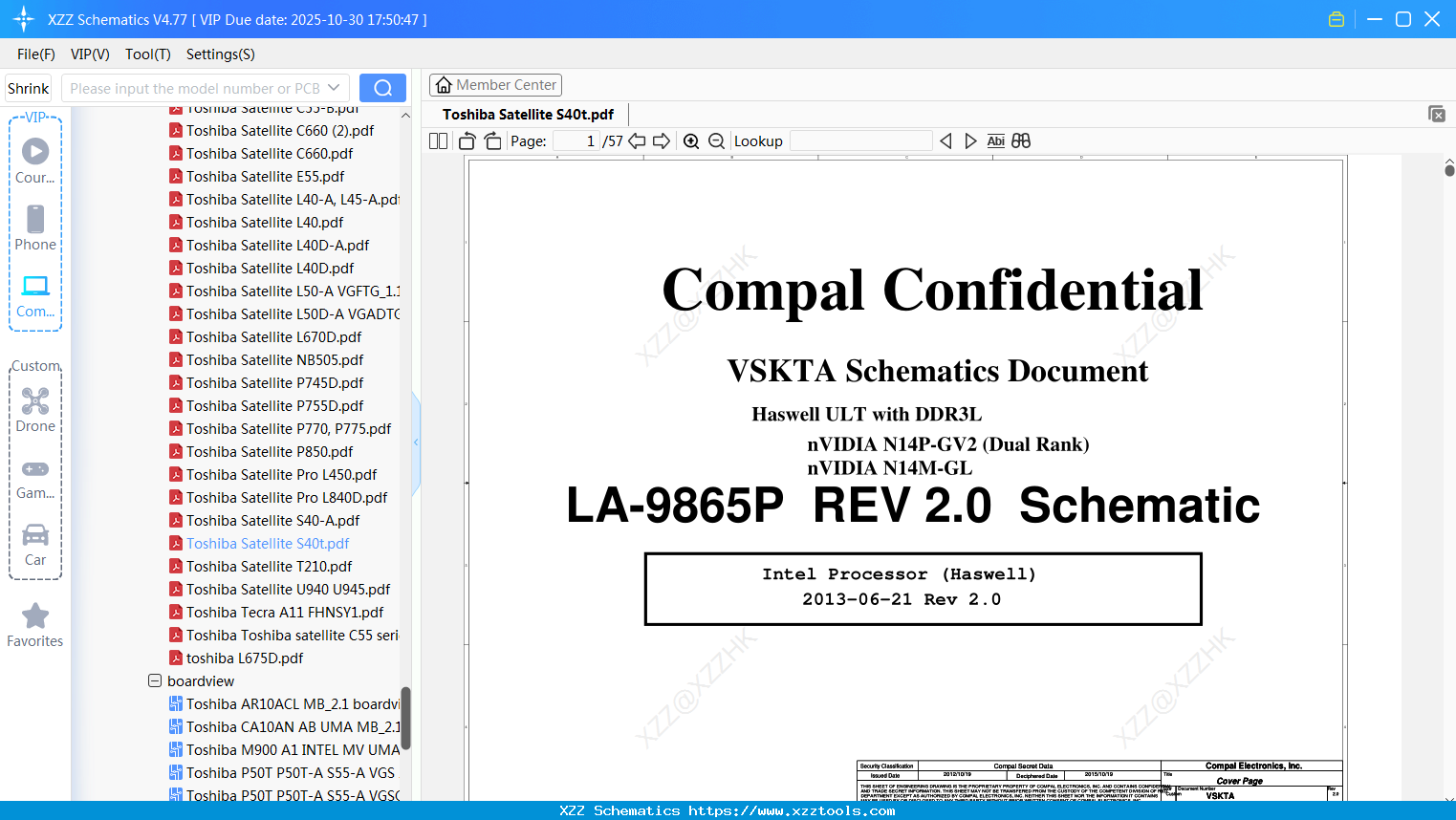Viewport: 1456px width, 820px height.
Task: Open Toshiba Satellite L670D.pdf
Action: (274, 336)
